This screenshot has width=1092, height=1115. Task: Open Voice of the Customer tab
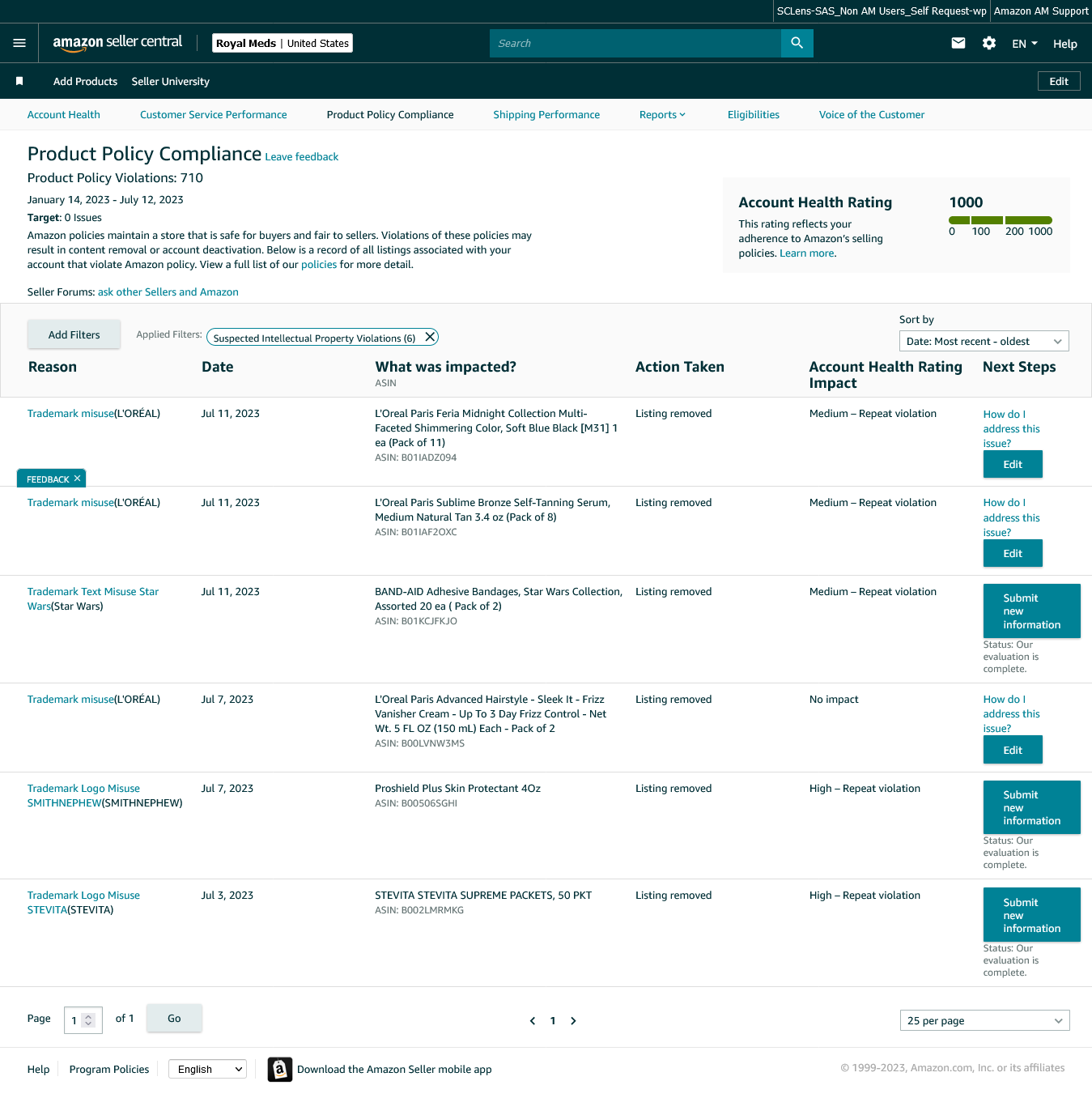pos(872,115)
